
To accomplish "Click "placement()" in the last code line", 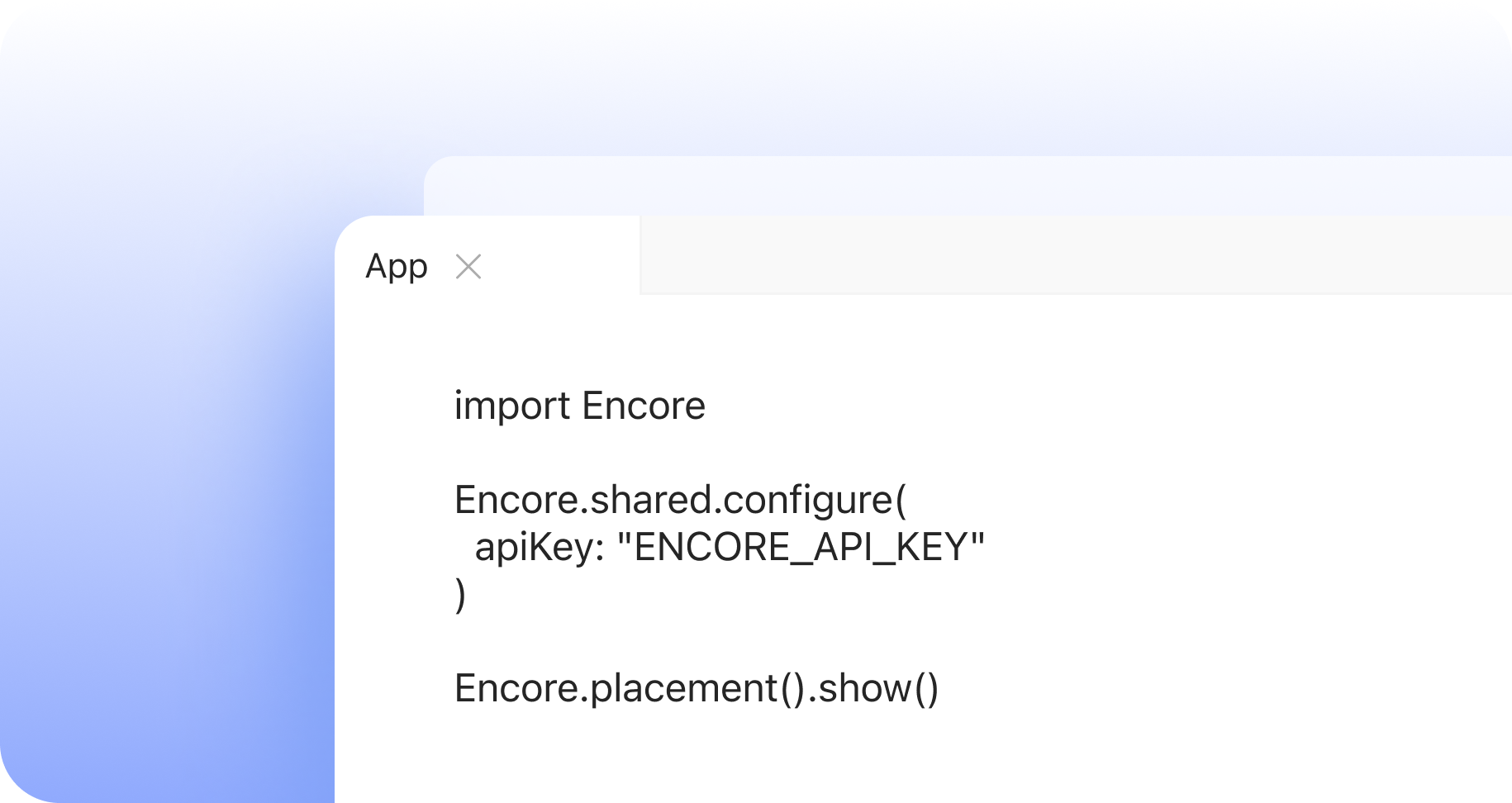I will pyautogui.click(x=697, y=688).
